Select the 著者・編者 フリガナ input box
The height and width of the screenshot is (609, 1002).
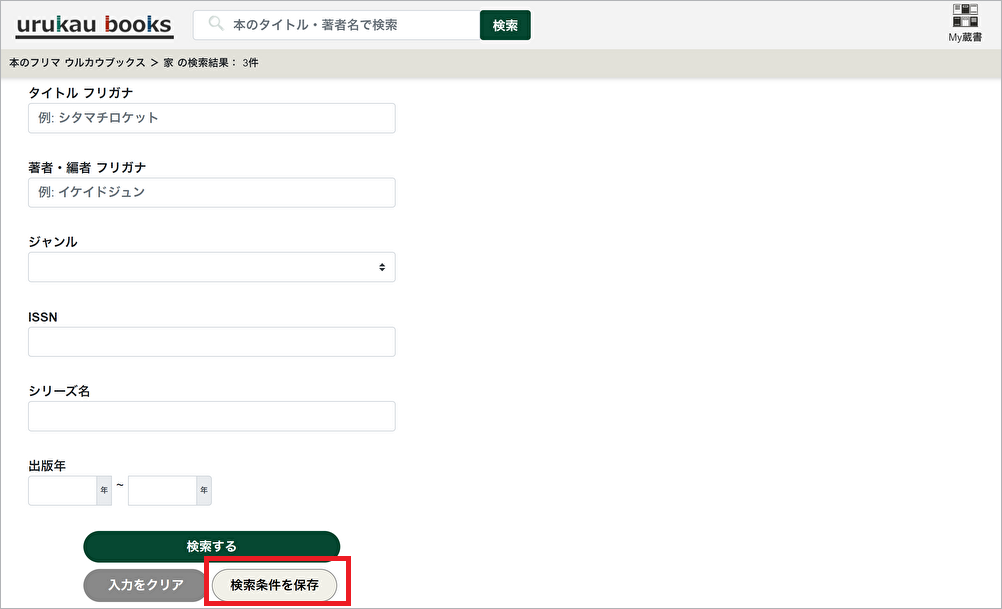[211, 192]
